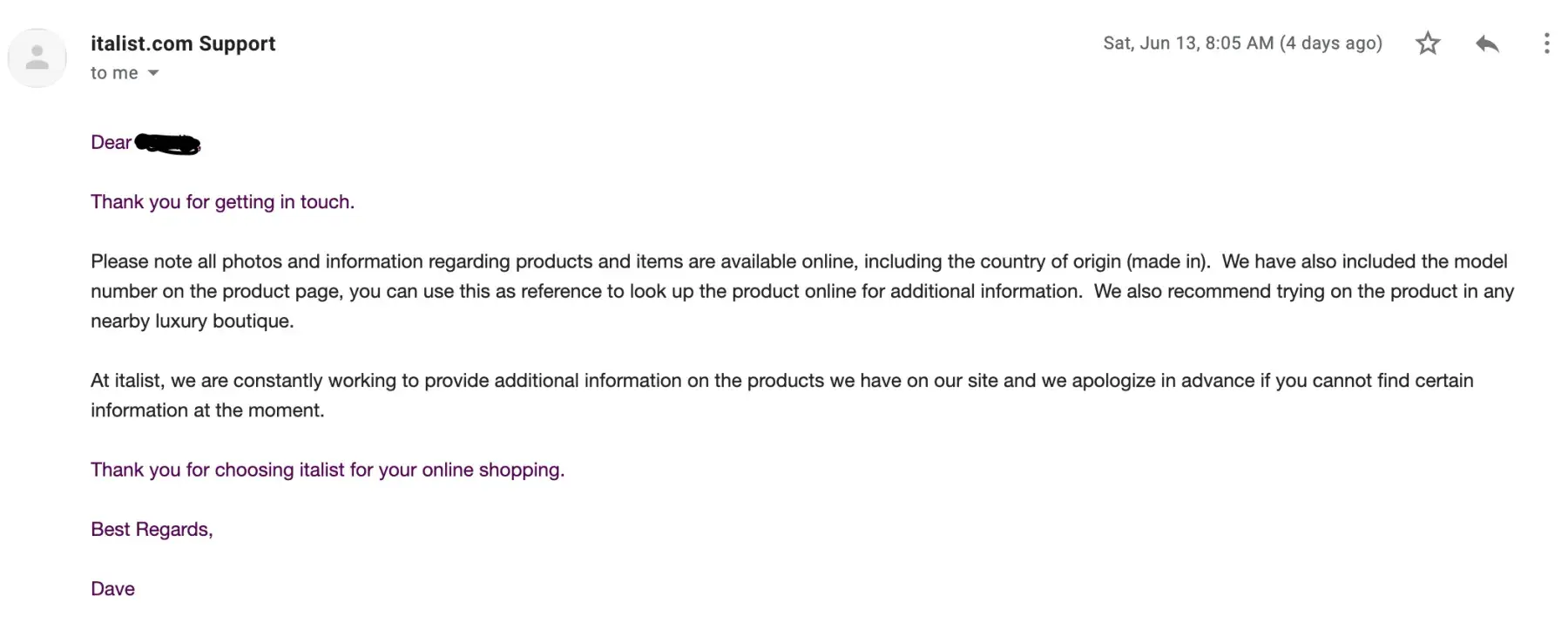Click the "Dear" greeting word
The image size is (1568, 643).
click(111, 143)
